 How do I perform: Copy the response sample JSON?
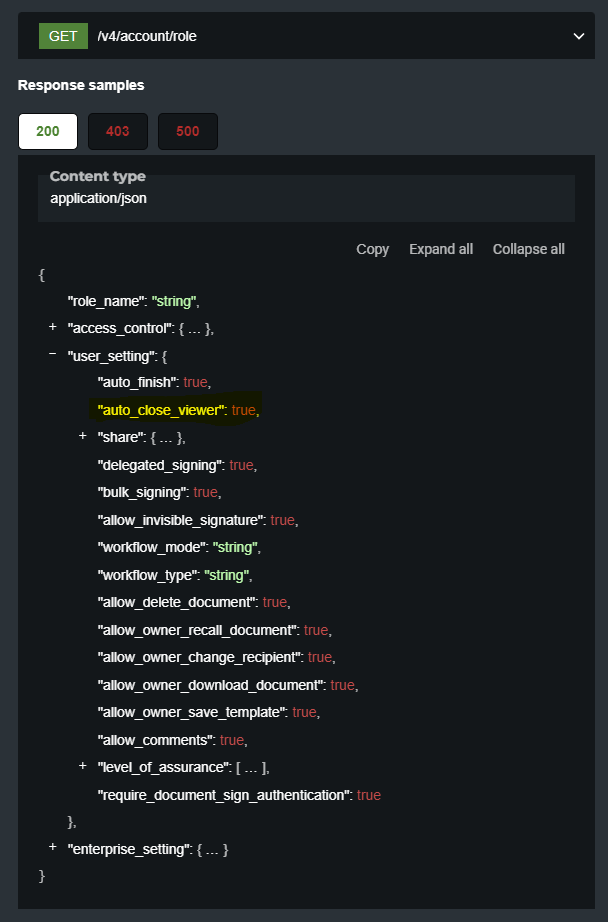click(373, 249)
